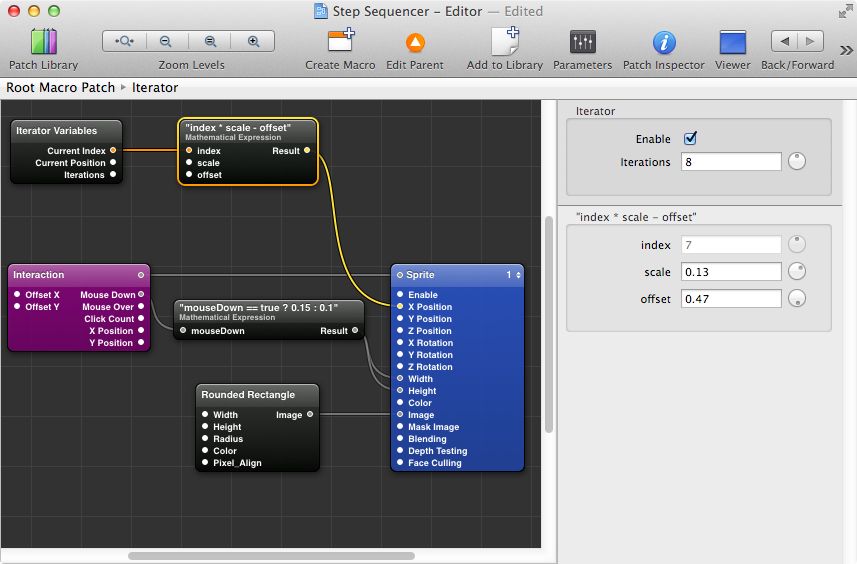Click the Current Index output port

(113, 150)
